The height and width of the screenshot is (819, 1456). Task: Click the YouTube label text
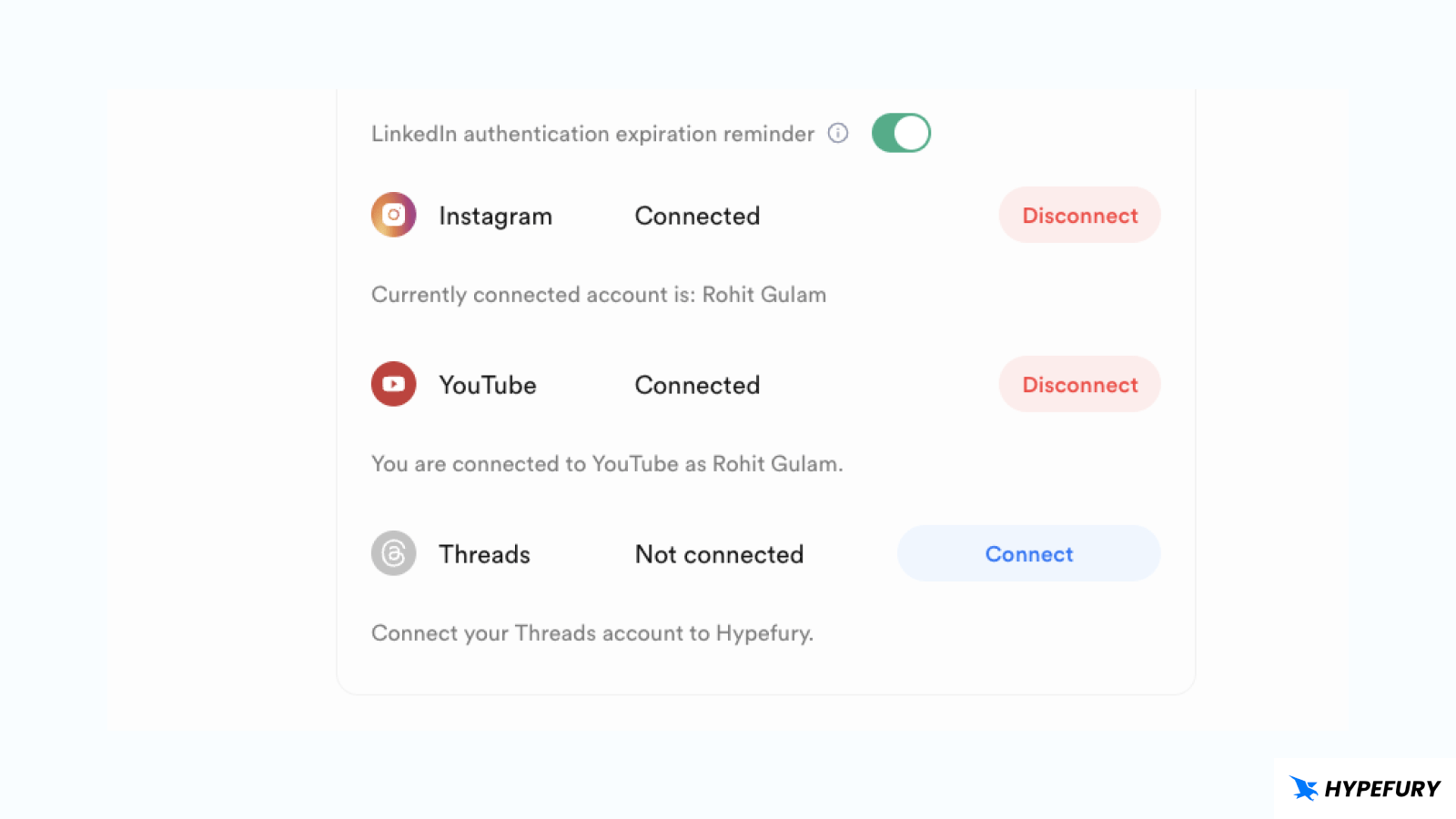(x=487, y=384)
